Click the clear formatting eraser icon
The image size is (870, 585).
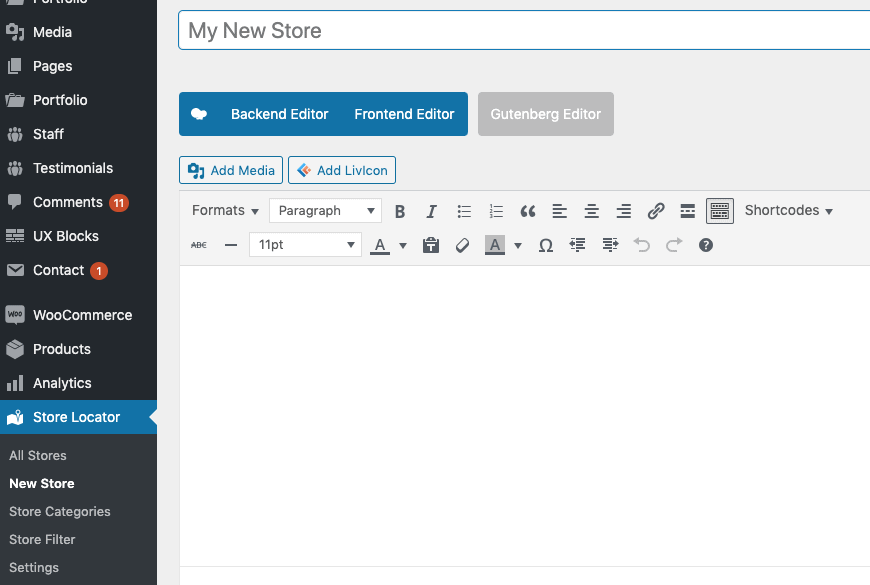click(462, 245)
